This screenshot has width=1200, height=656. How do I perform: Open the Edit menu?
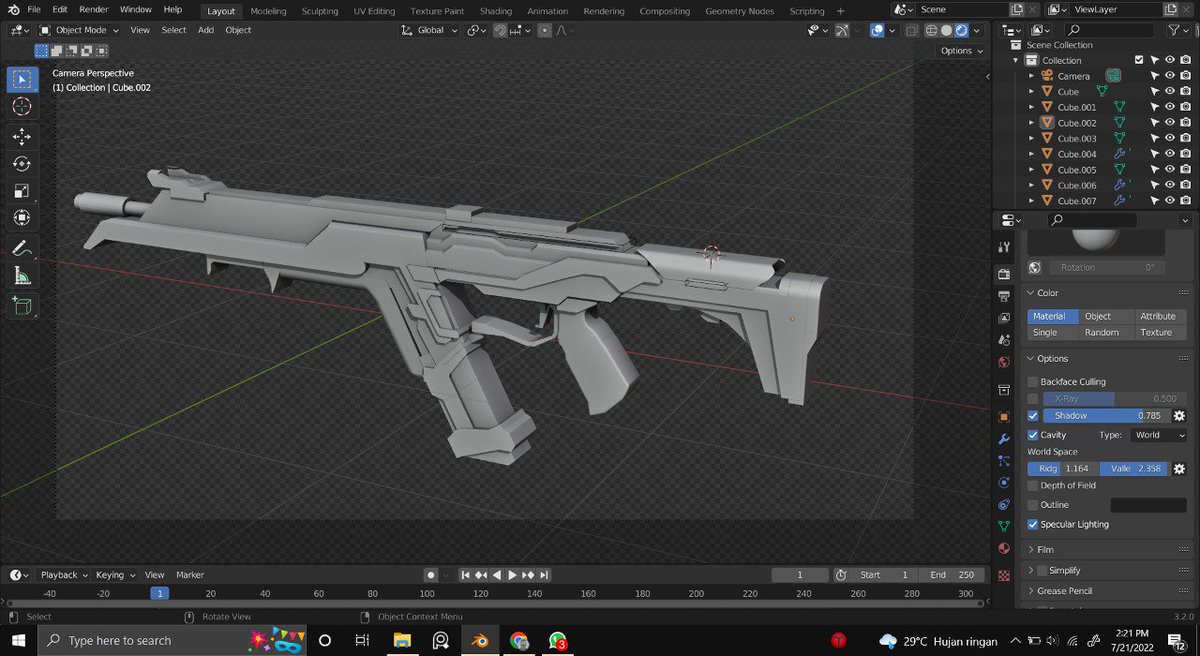pyautogui.click(x=60, y=9)
